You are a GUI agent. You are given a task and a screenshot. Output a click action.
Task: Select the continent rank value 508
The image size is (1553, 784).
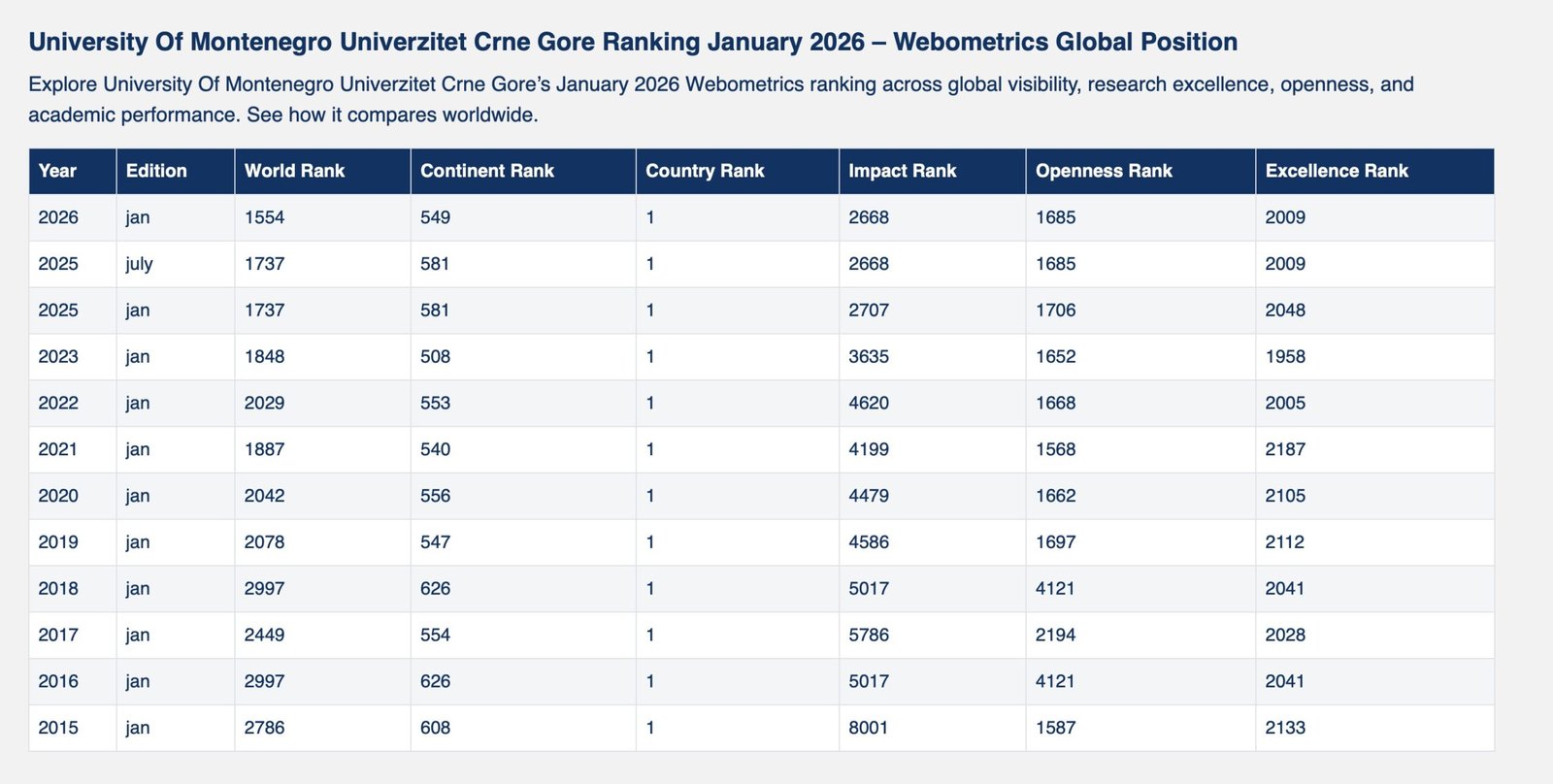(x=435, y=357)
